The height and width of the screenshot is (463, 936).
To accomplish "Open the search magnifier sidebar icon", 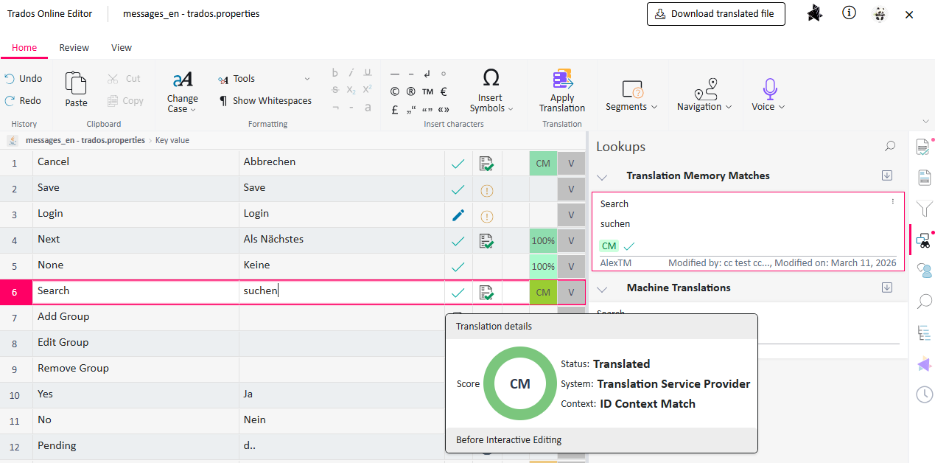I will [924, 301].
